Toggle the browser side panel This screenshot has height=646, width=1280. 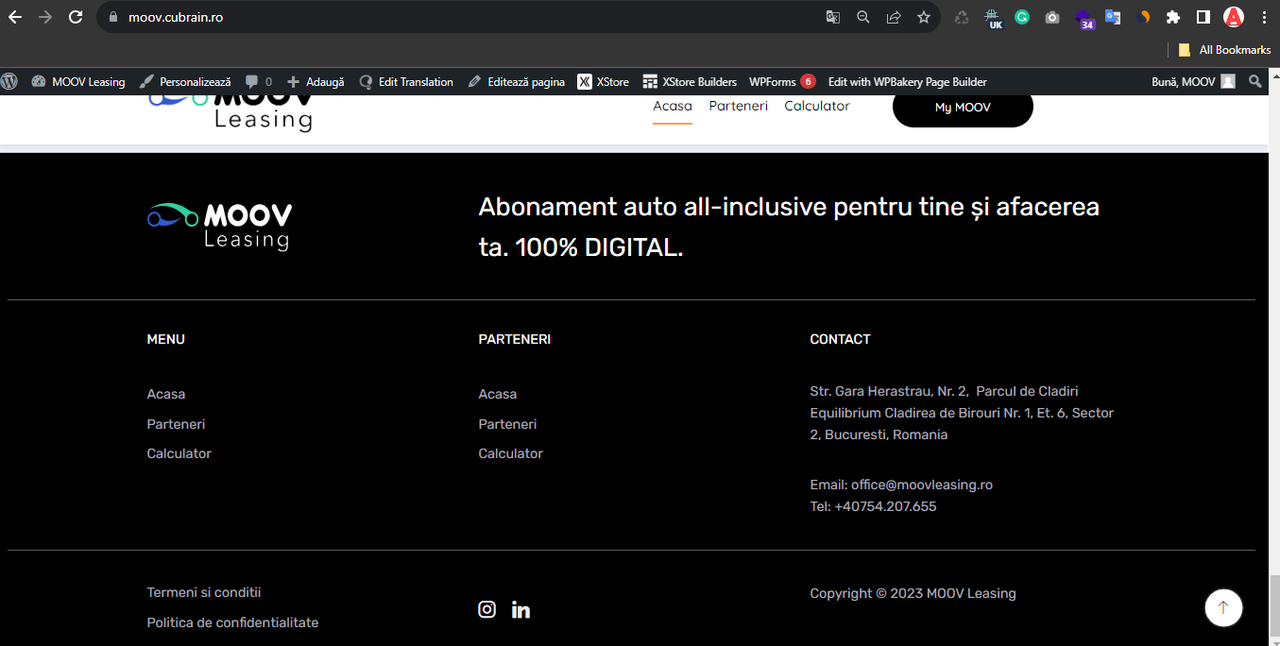1204,17
